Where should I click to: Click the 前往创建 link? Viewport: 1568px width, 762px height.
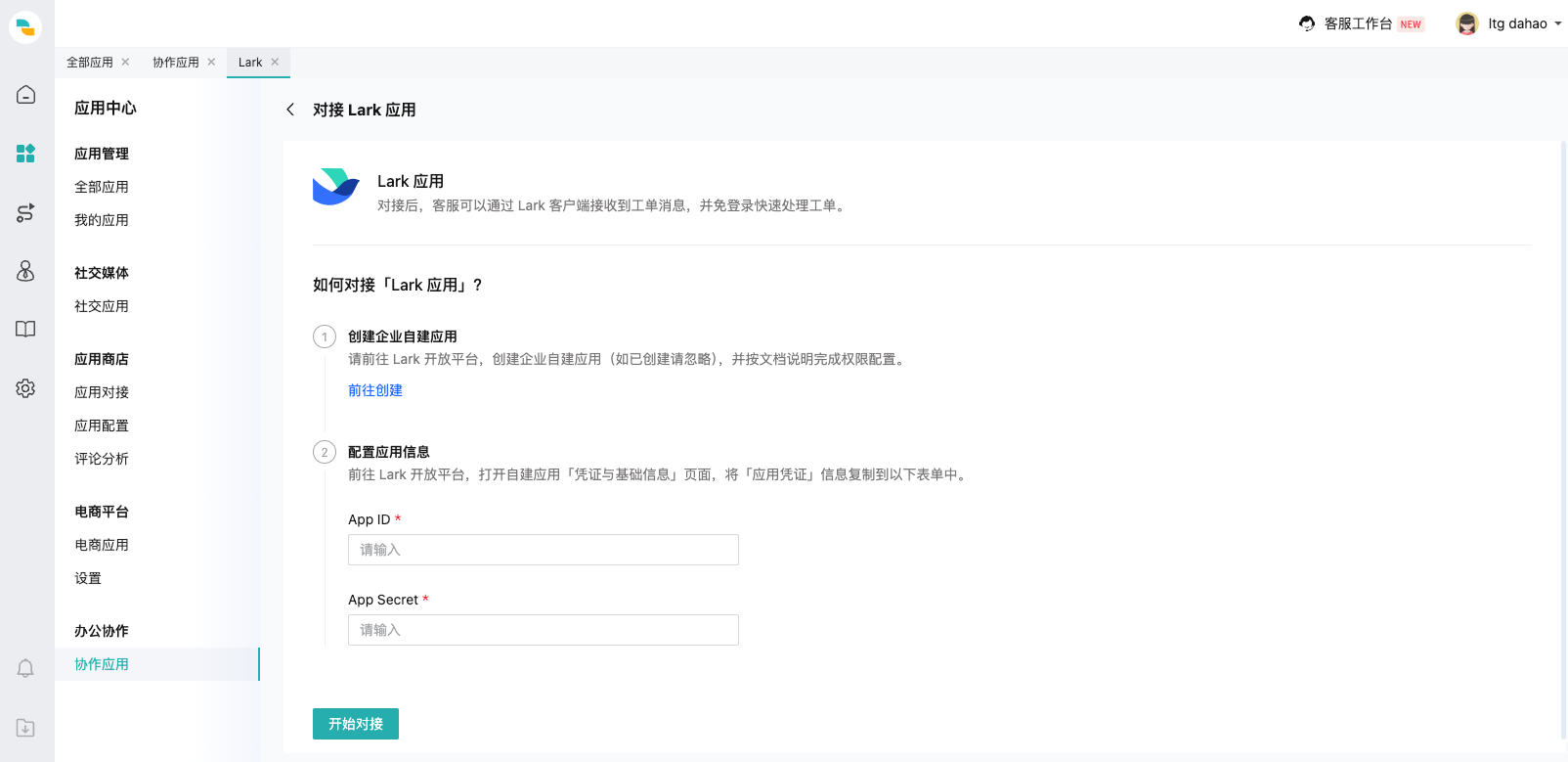[375, 390]
